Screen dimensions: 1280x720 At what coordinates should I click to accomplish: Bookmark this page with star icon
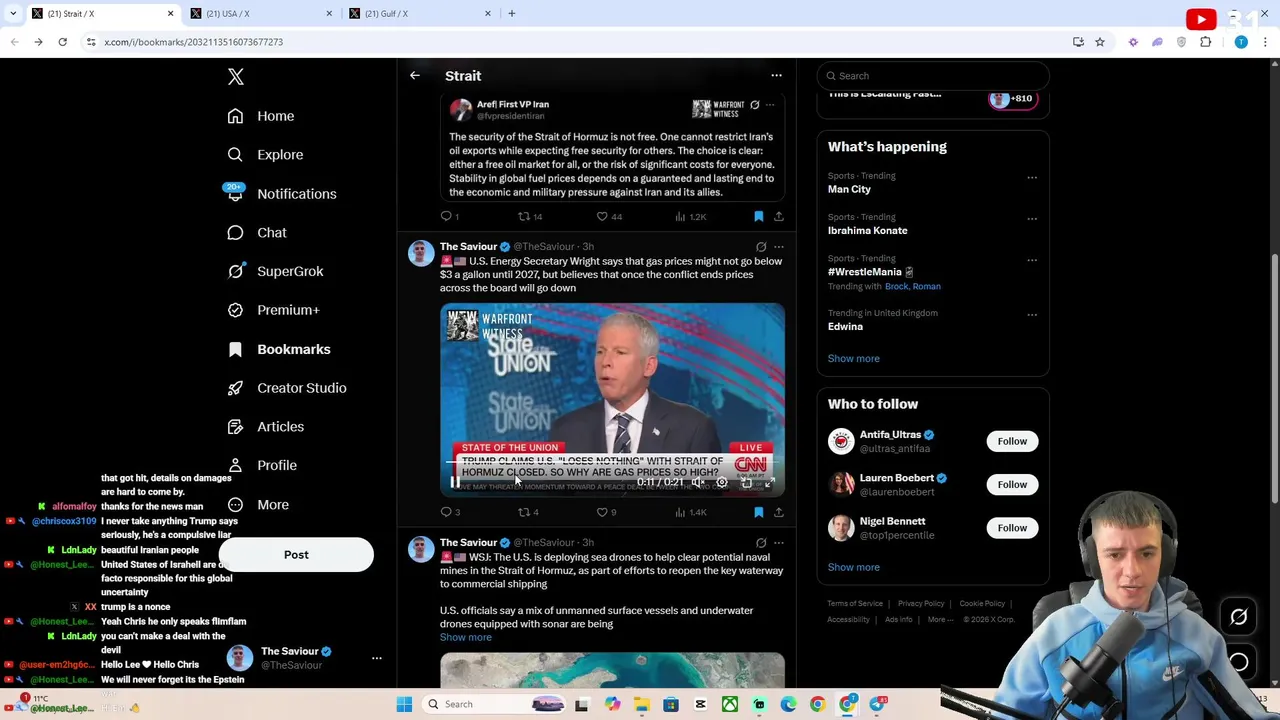(1100, 42)
